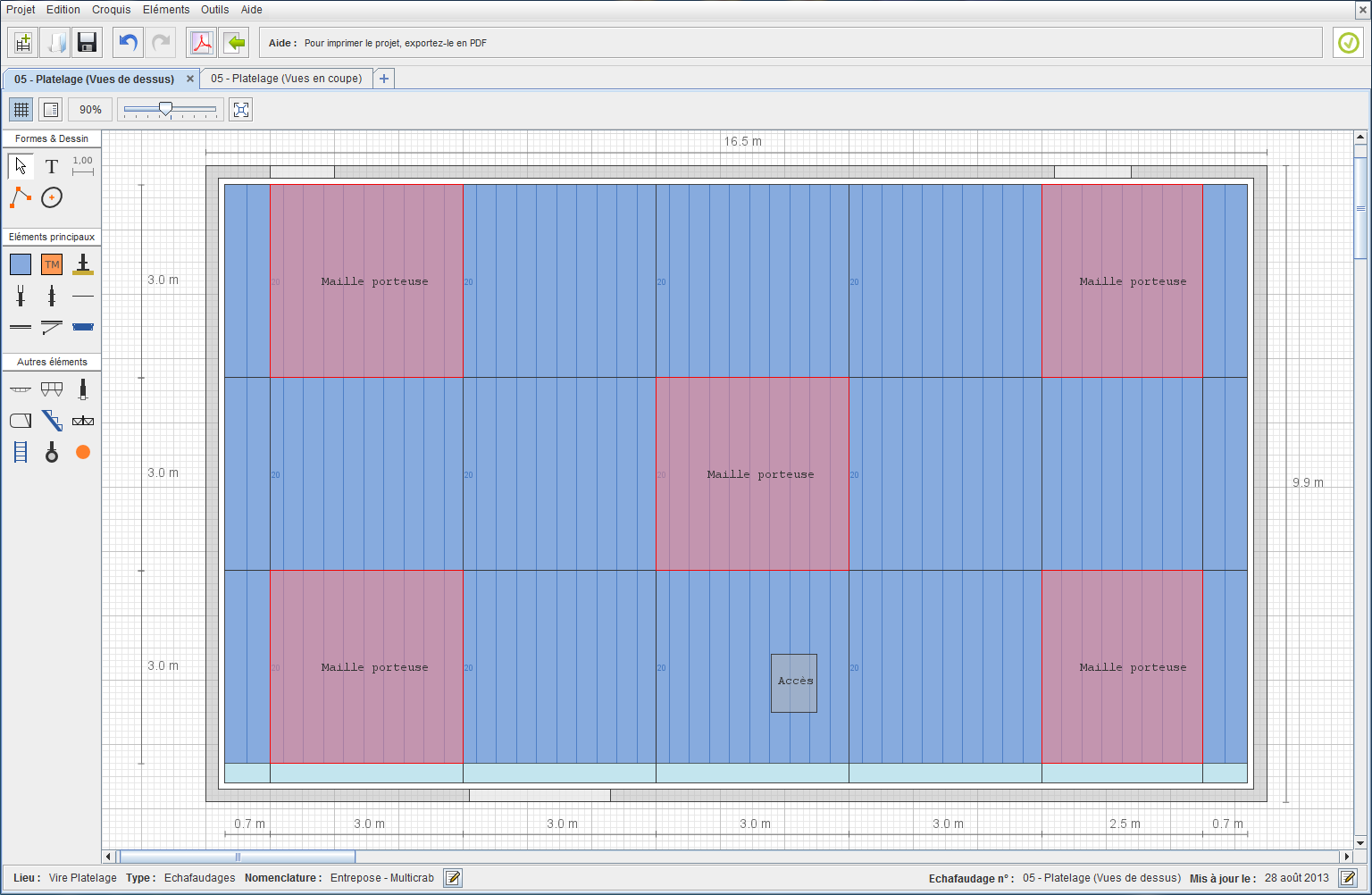
Task: Click the Autres éléments panel header
Action: 52,362
